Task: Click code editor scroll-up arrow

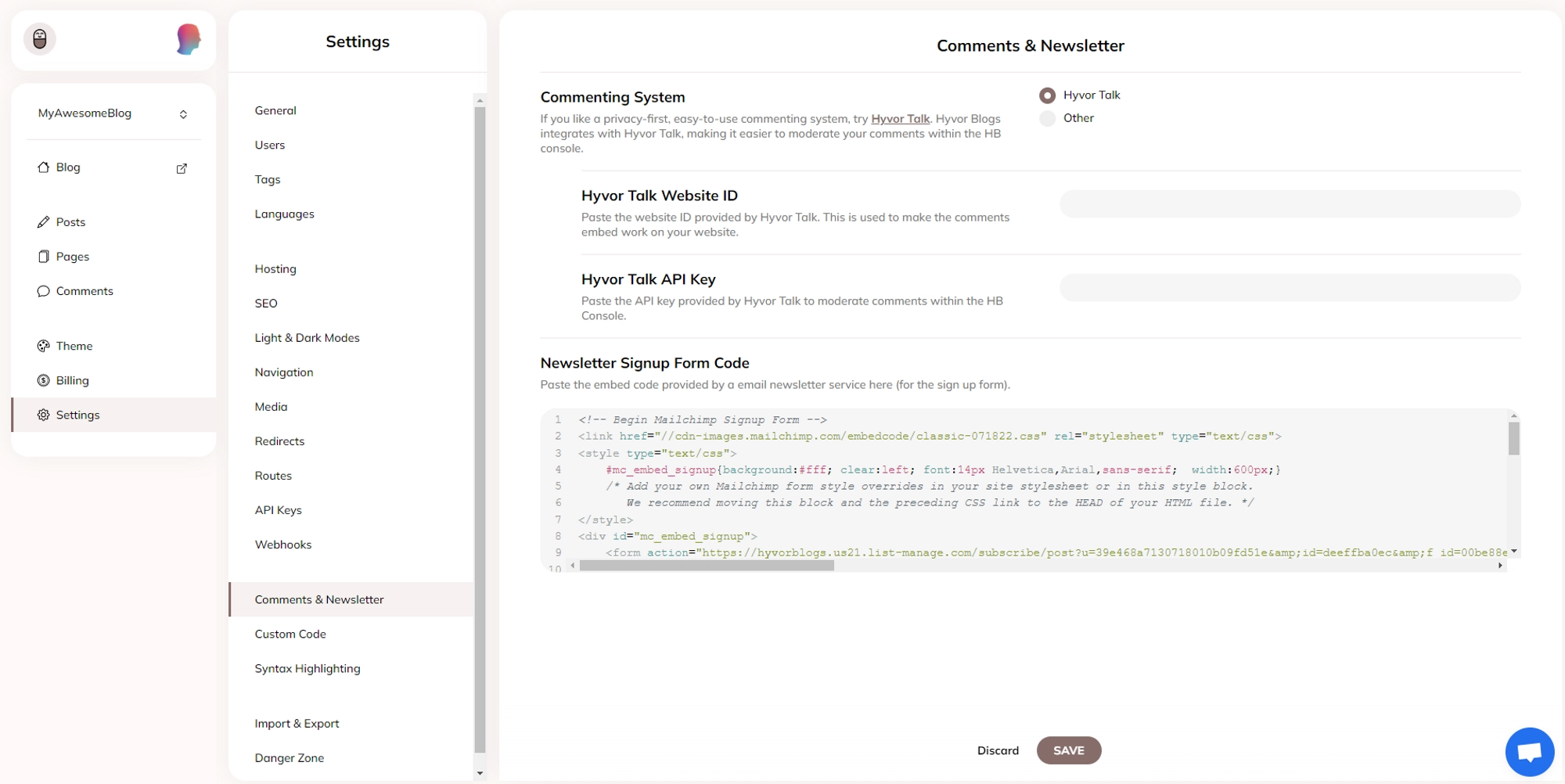Action: [1514, 415]
